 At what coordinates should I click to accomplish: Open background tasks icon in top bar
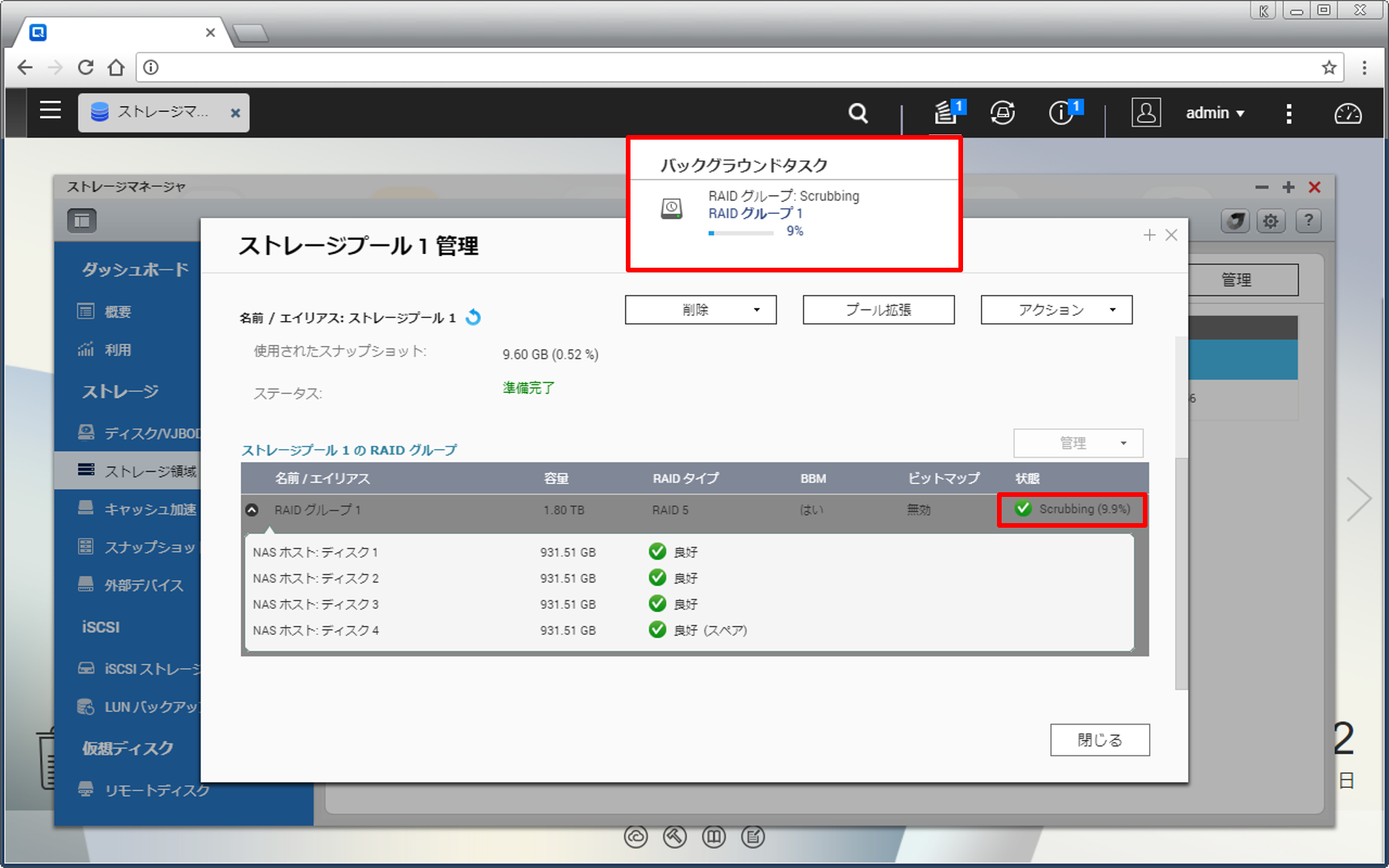(x=947, y=113)
